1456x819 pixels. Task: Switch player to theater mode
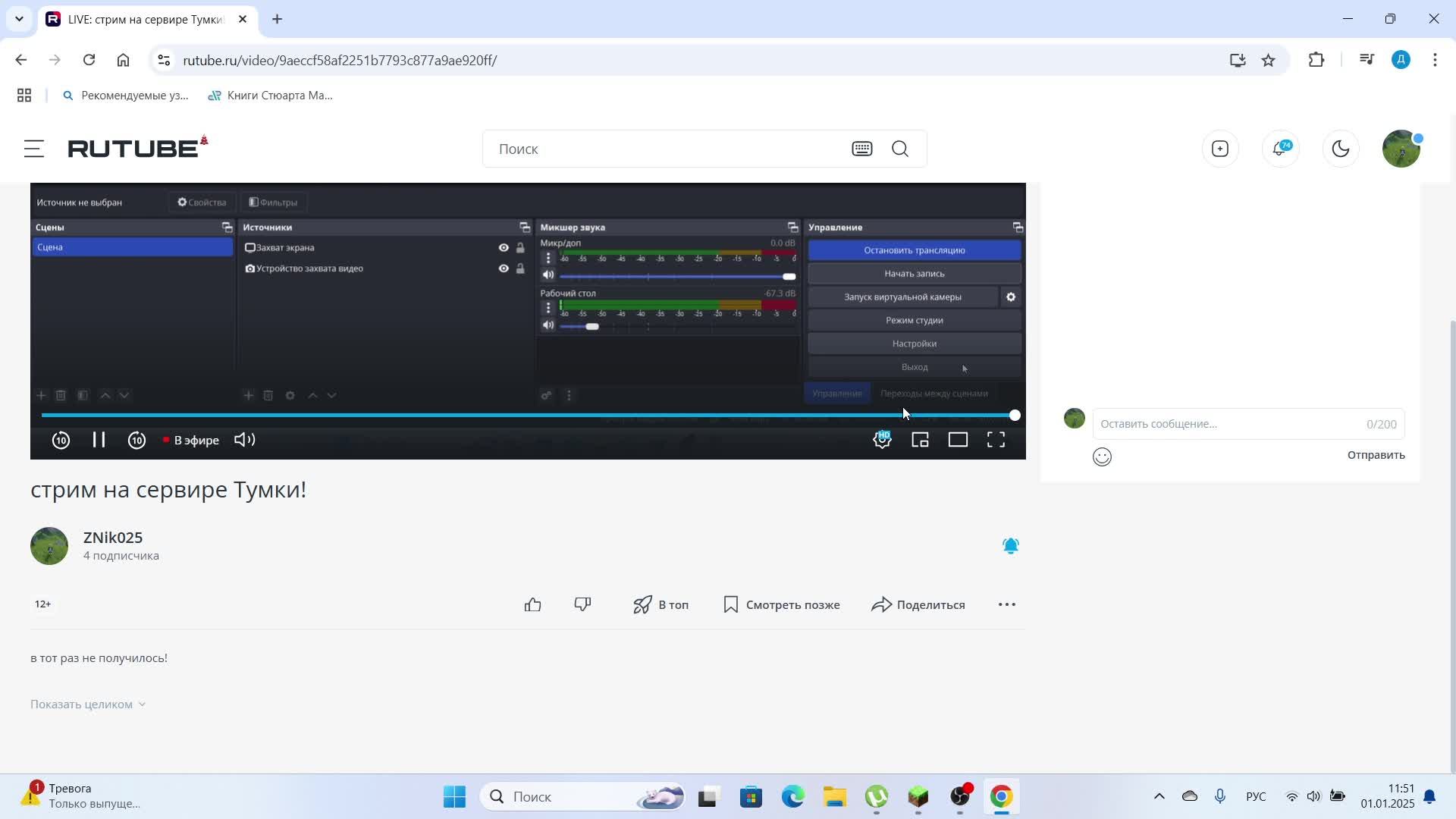tap(958, 440)
